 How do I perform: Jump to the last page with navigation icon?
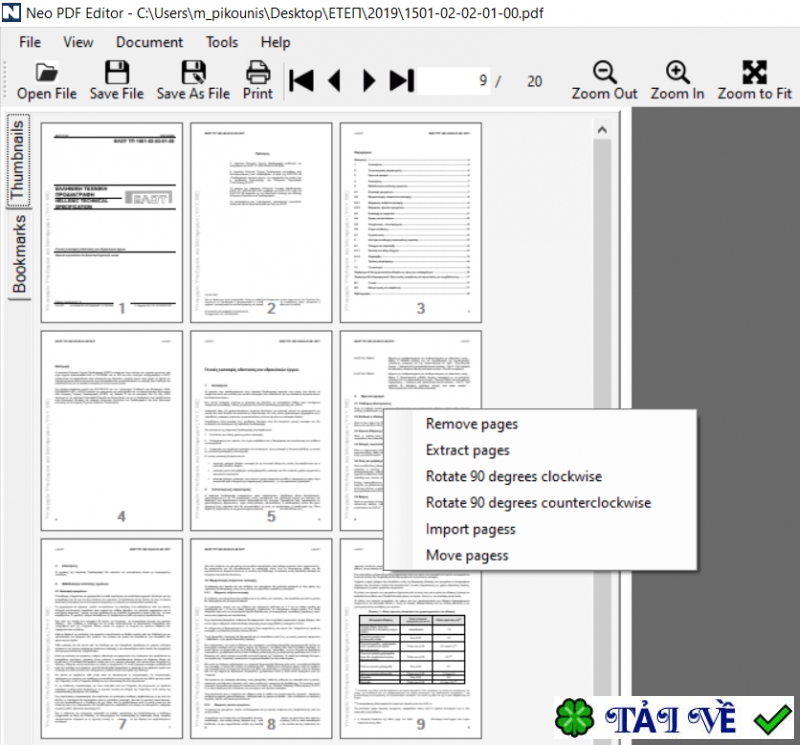click(x=402, y=81)
